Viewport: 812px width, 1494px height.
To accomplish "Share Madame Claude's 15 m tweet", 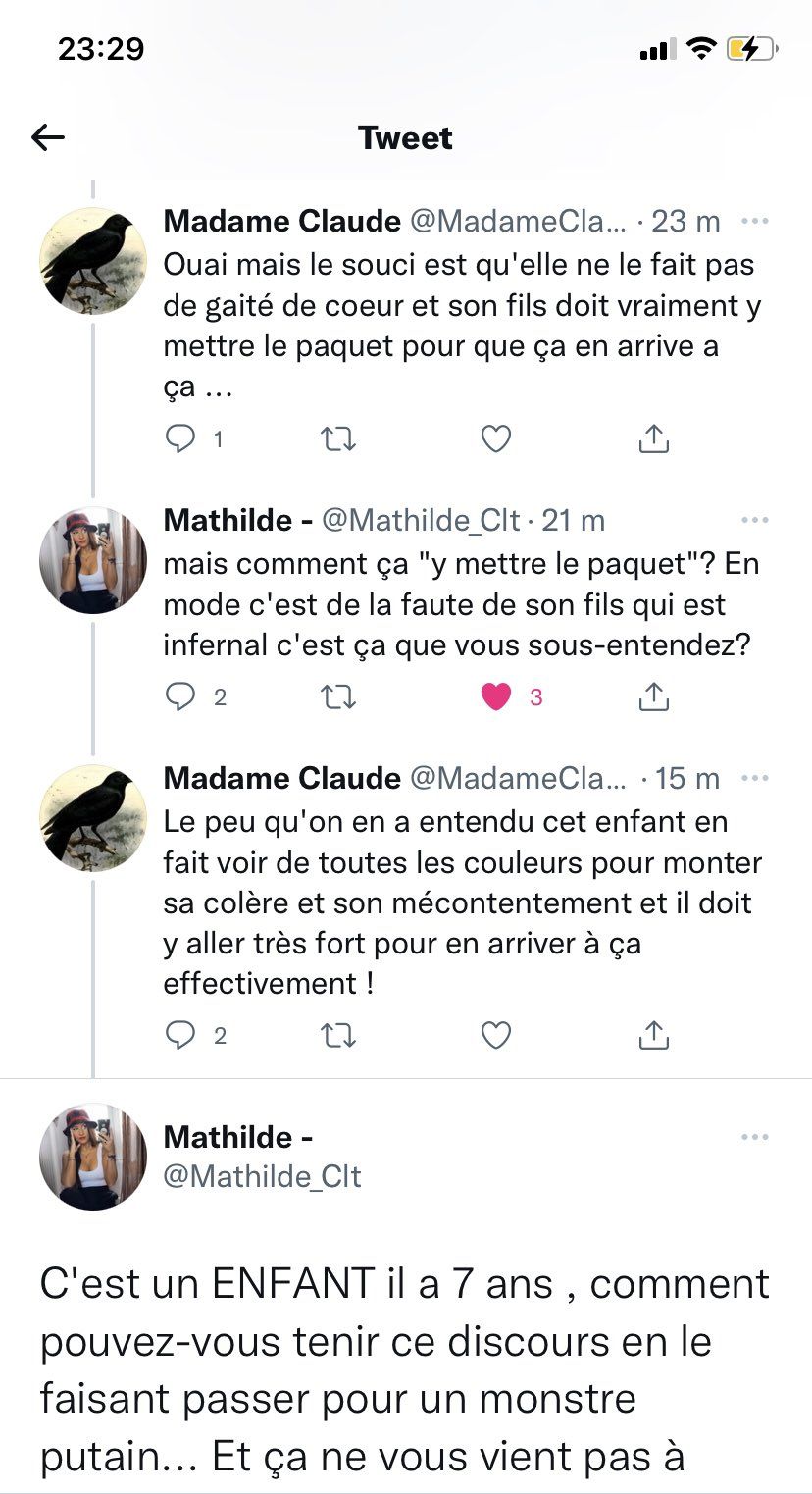I will 653,1035.
